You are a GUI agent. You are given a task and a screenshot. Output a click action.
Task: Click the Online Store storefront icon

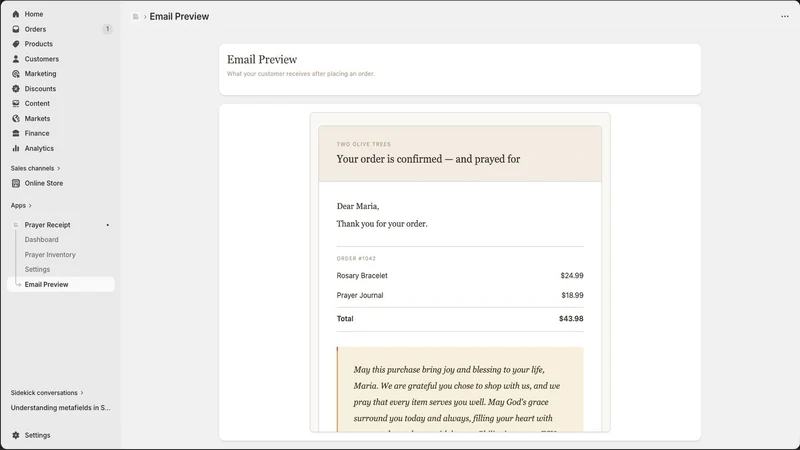16,183
